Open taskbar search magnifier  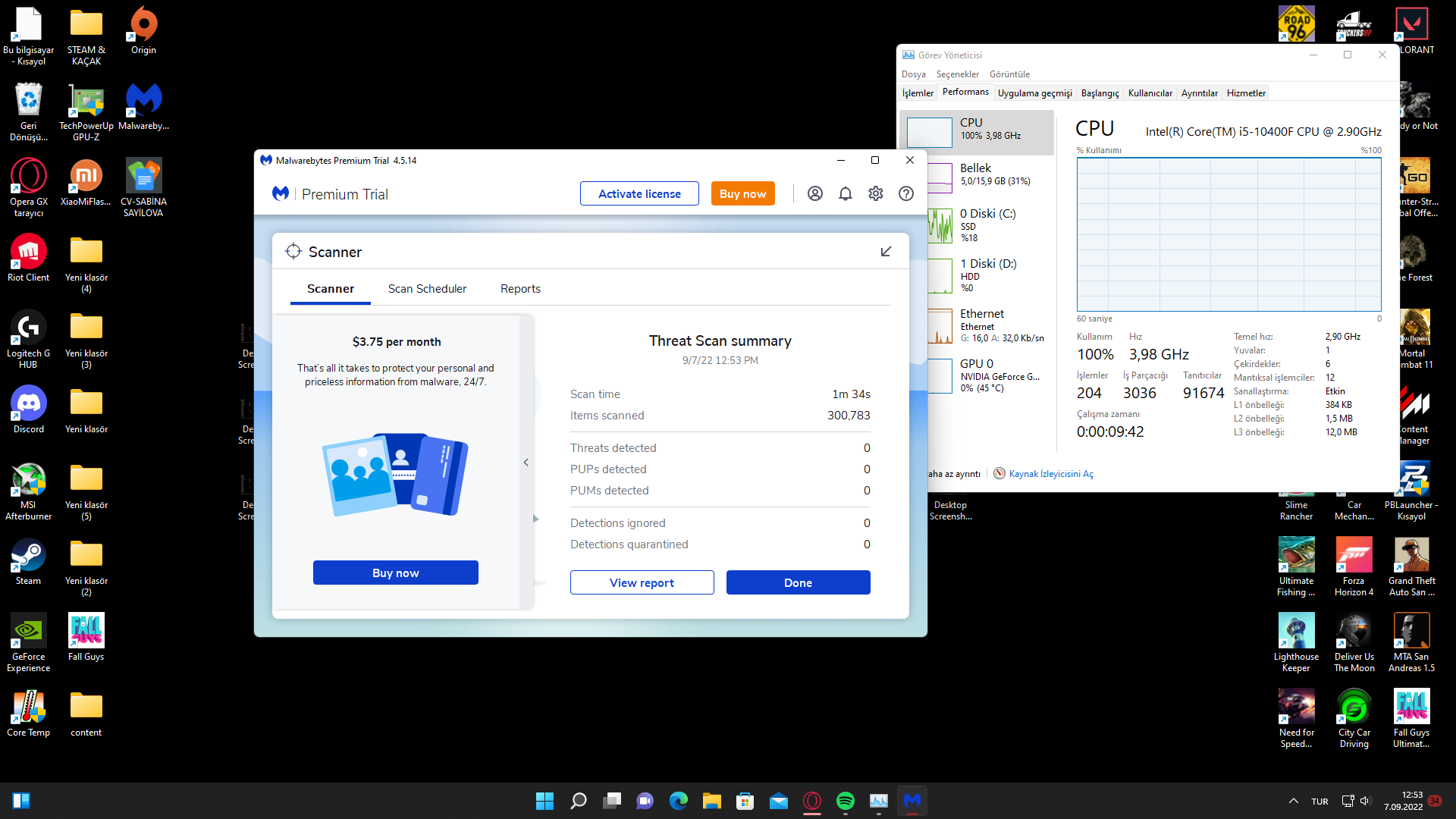[579, 801]
